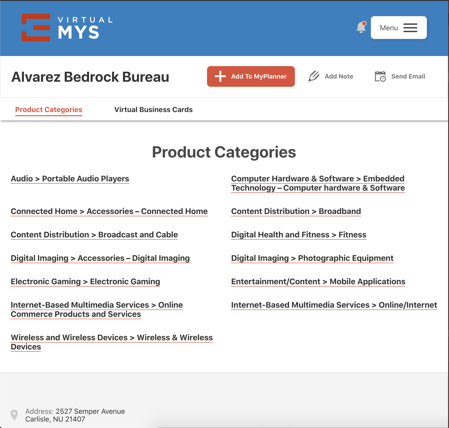This screenshot has width=449, height=428.
Task: Click the address location pin icon
Action: coord(14,415)
